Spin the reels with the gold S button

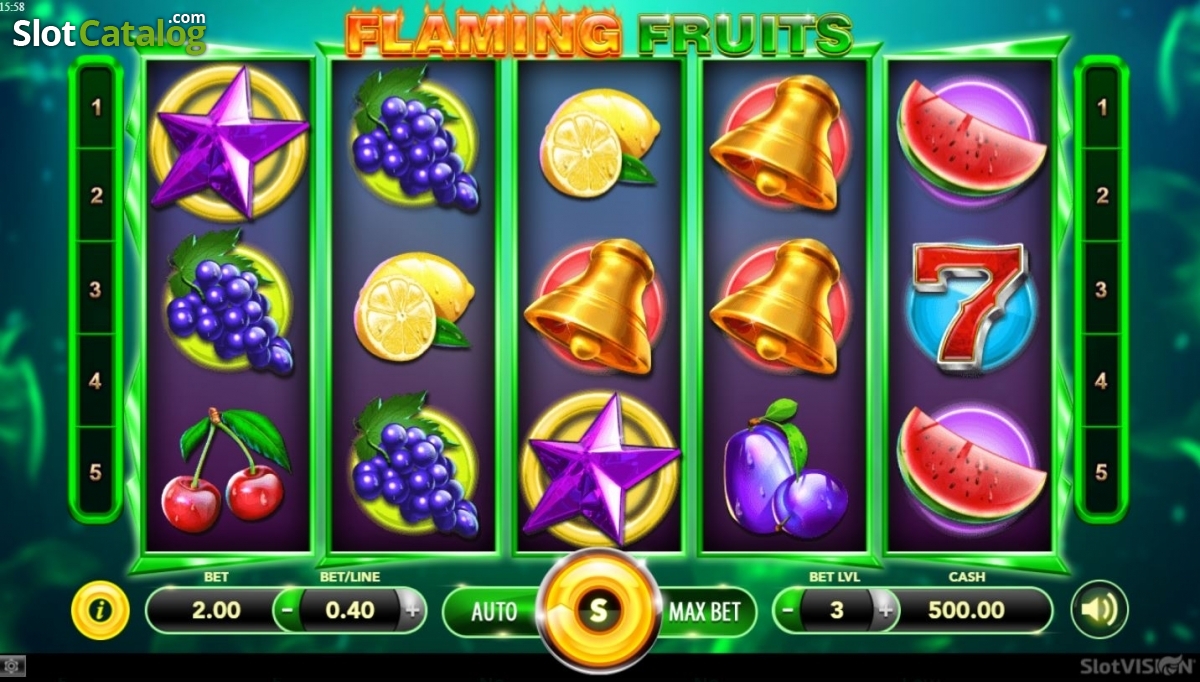point(598,610)
